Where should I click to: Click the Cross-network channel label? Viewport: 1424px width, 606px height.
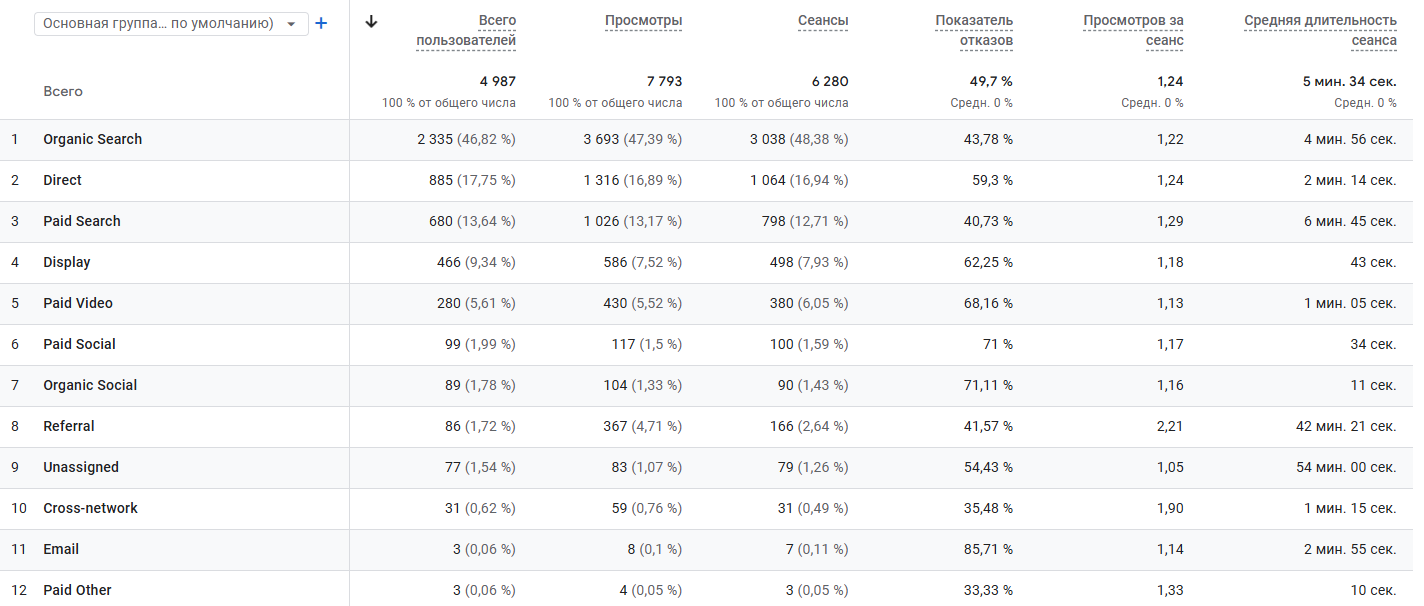tap(90, 509)
